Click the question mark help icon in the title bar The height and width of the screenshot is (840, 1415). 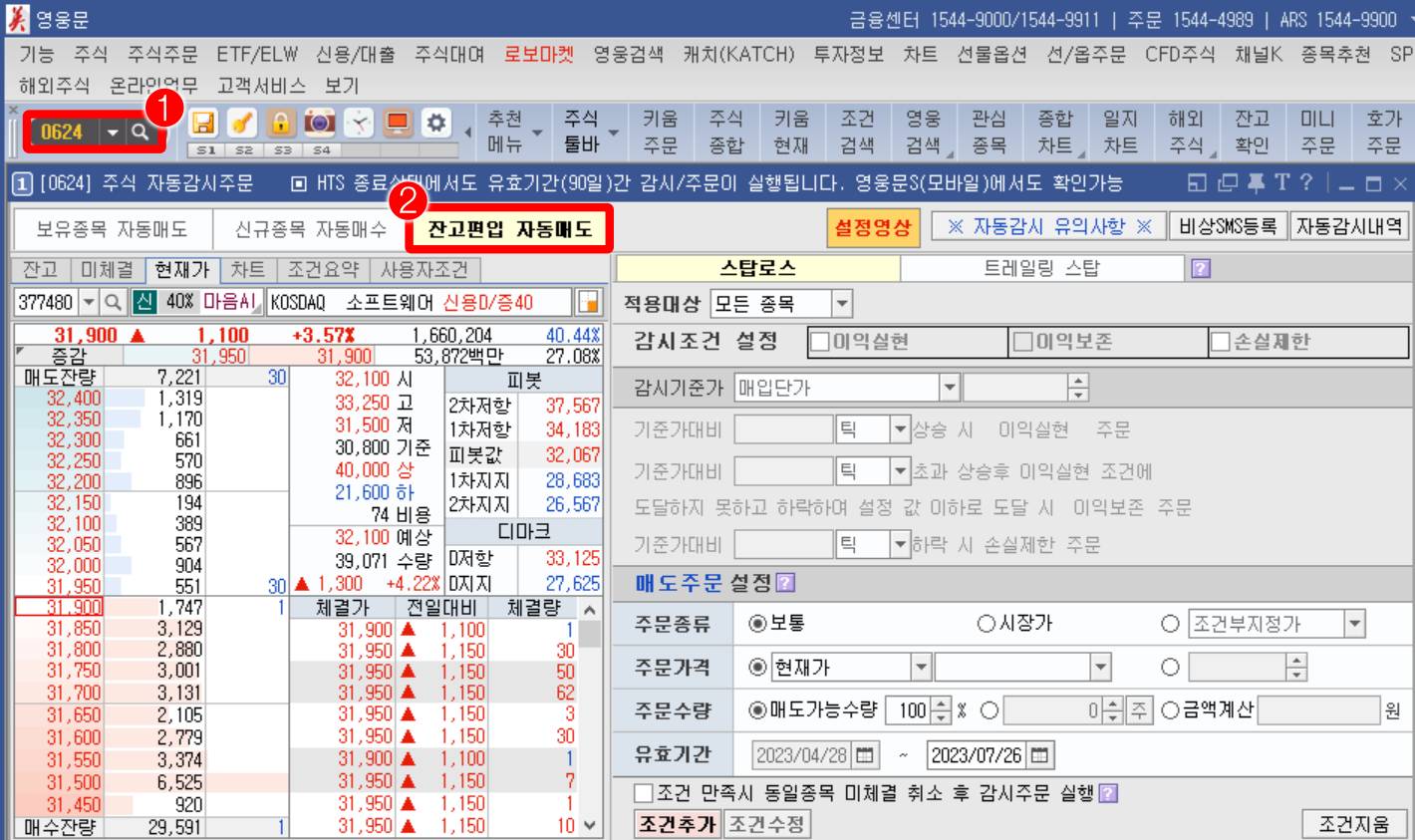(1305, 183)
